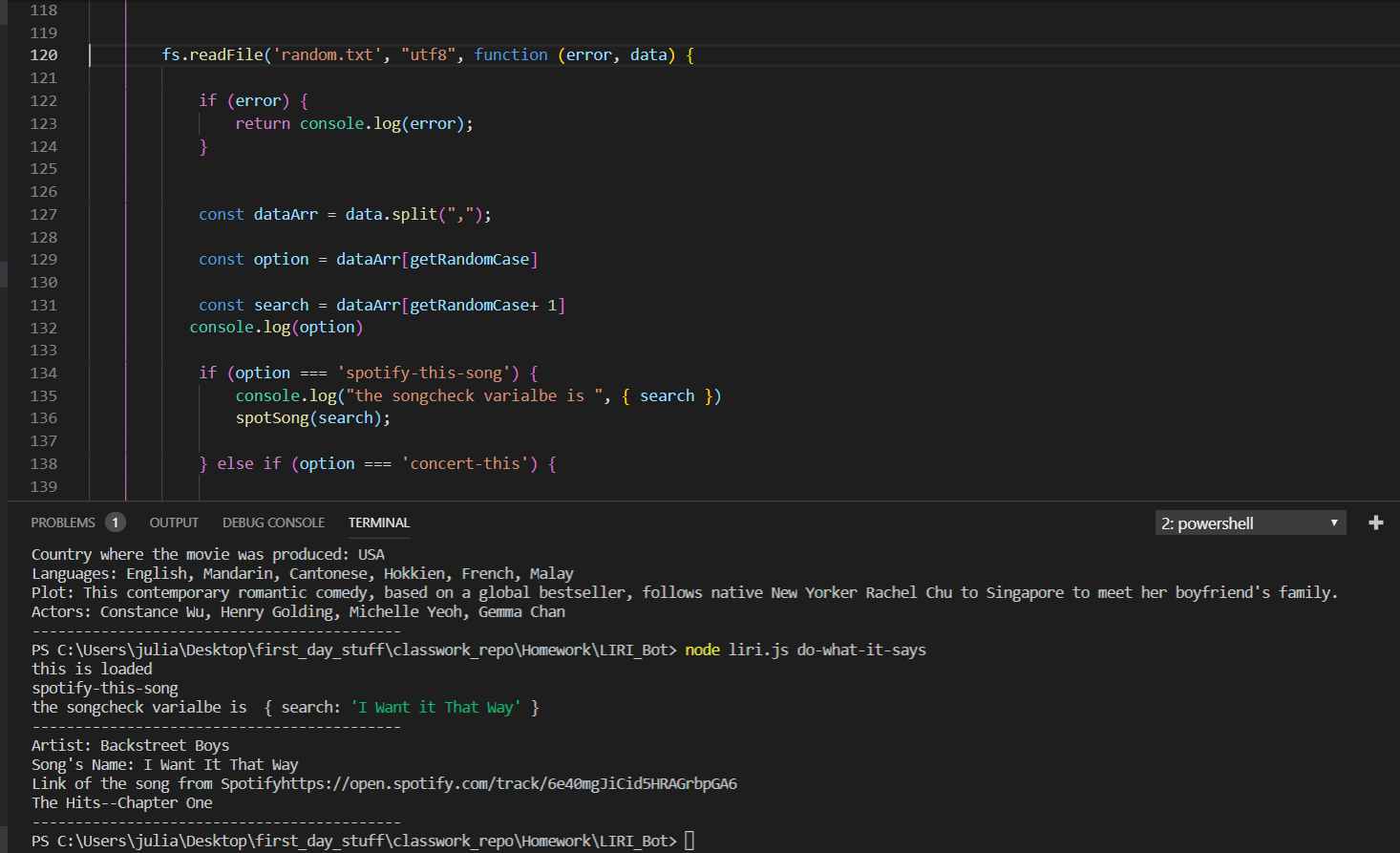Open the DEBUG CONSOLE tab
The width and height of the screenshot is (1400, 853).
click(x=273, y=522)
